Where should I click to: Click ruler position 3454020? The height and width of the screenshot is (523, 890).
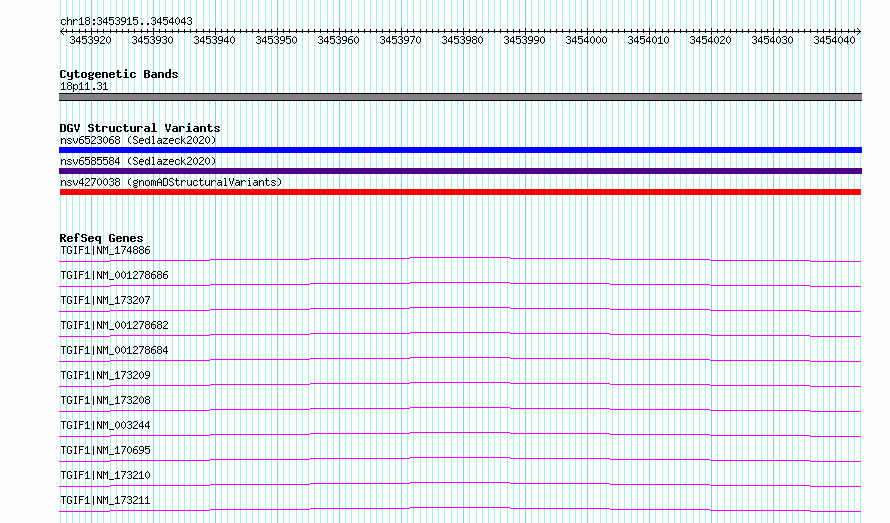tap(710, 40)
